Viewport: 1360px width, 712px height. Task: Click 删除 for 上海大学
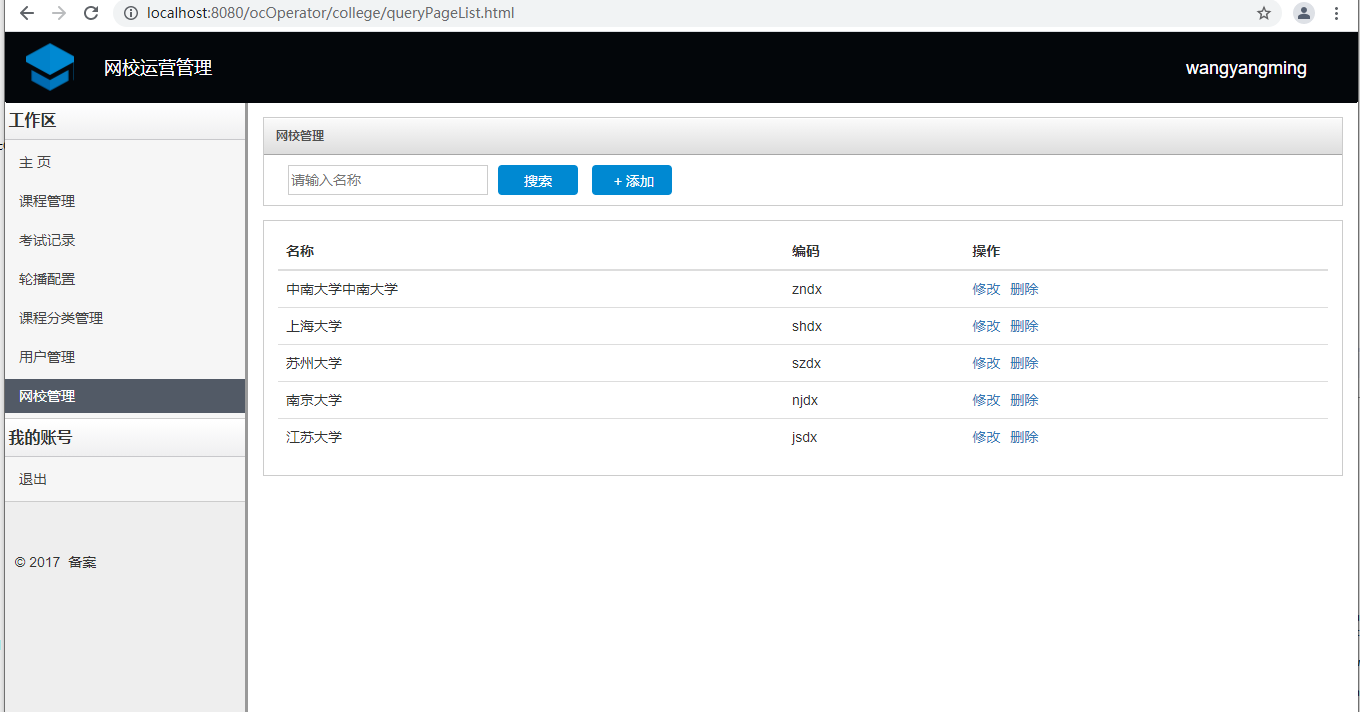click(1024, 326)
